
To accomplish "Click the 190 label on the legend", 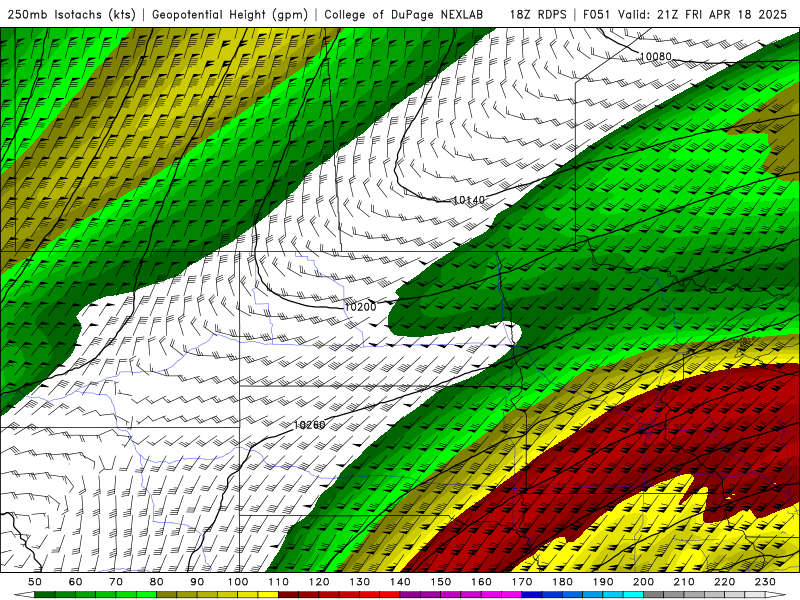I will click(x=604, y=582).
